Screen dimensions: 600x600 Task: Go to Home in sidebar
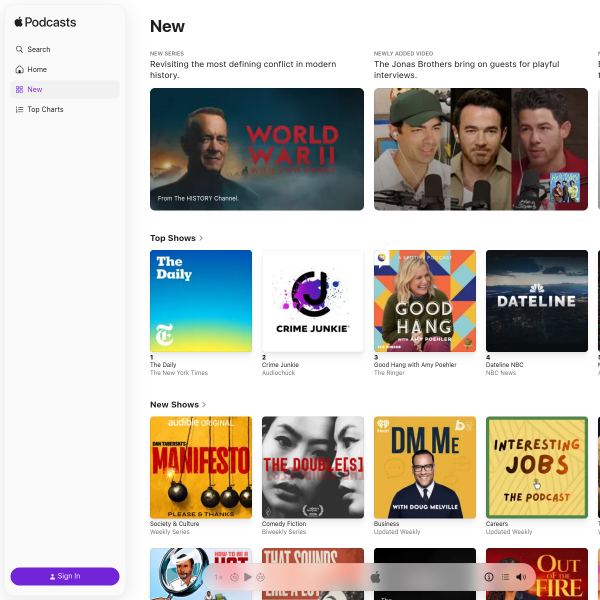65,69
